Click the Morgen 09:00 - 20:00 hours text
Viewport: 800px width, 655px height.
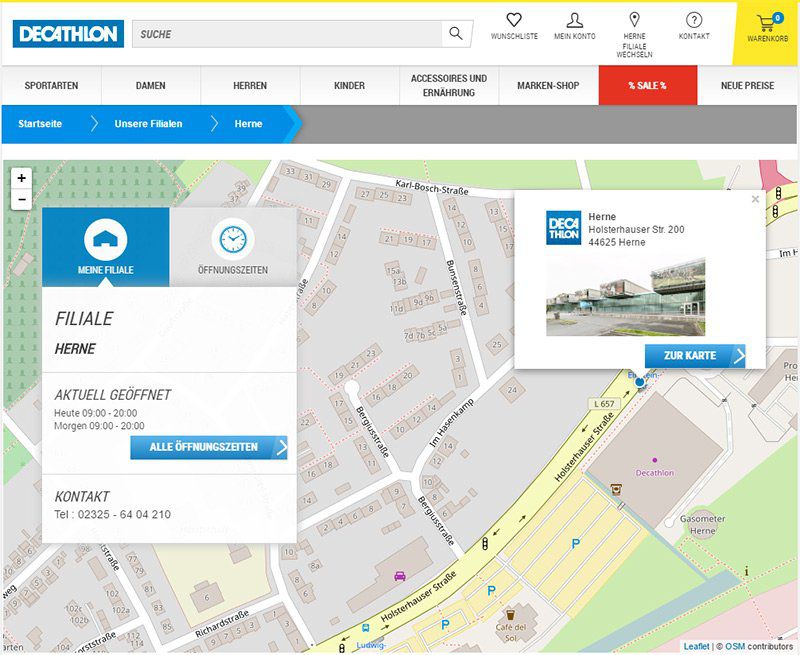99,426
